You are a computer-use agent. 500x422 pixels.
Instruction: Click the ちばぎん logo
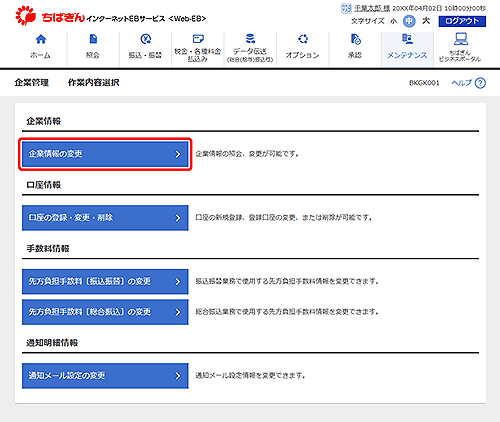[x=50, y=16]
